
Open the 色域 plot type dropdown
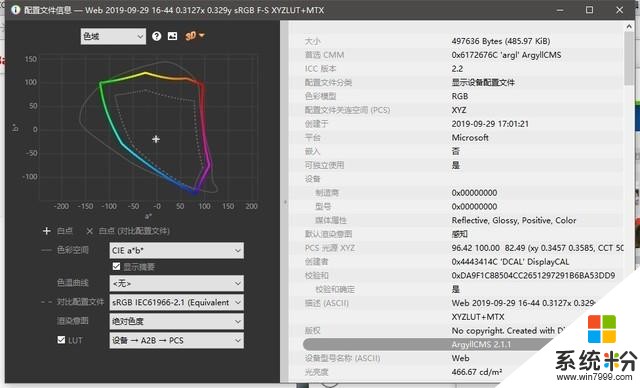[113, 36]
